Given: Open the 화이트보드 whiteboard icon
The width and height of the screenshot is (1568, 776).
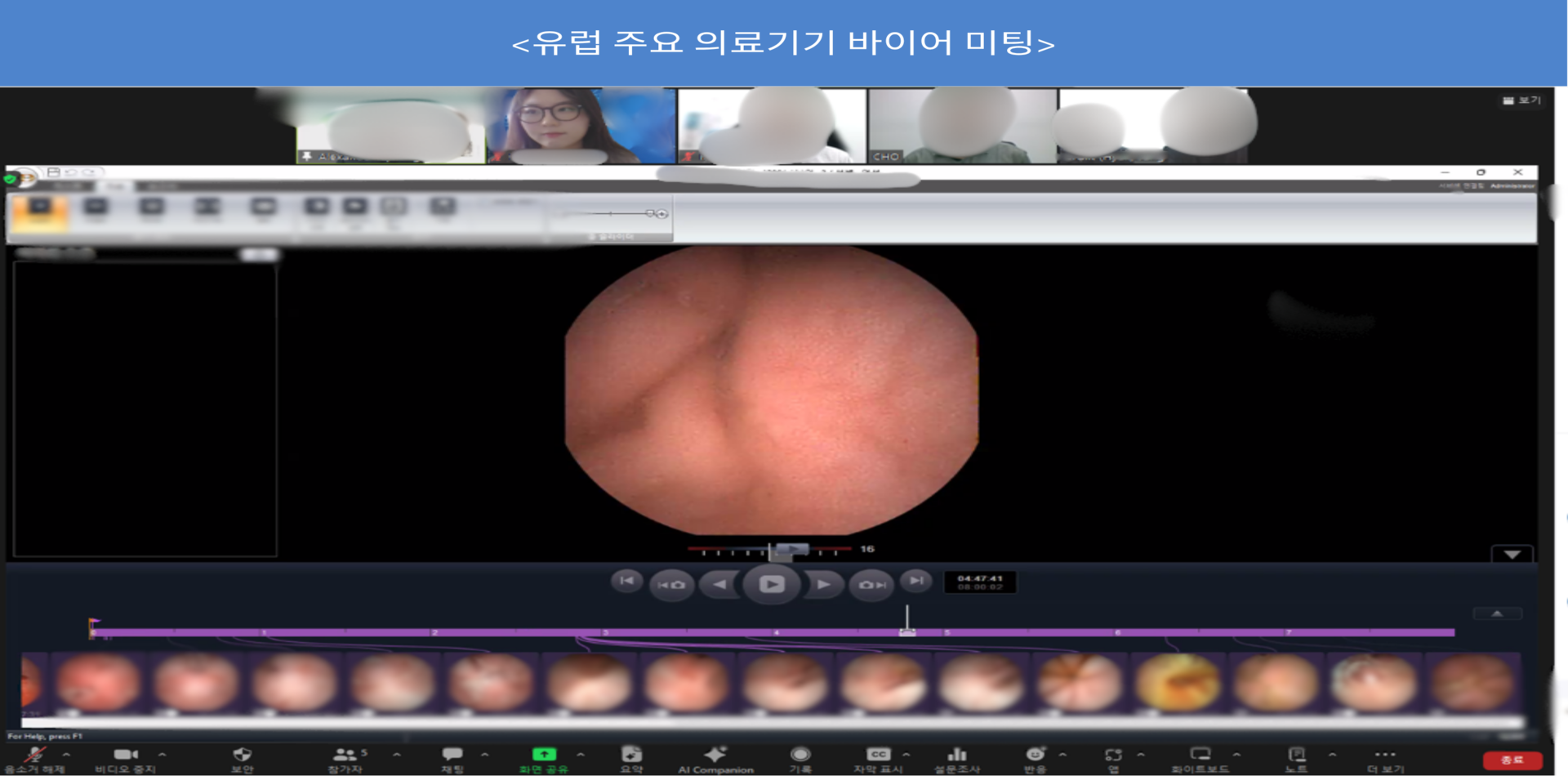Looking at the screenshot, I should coord(1200,754).
